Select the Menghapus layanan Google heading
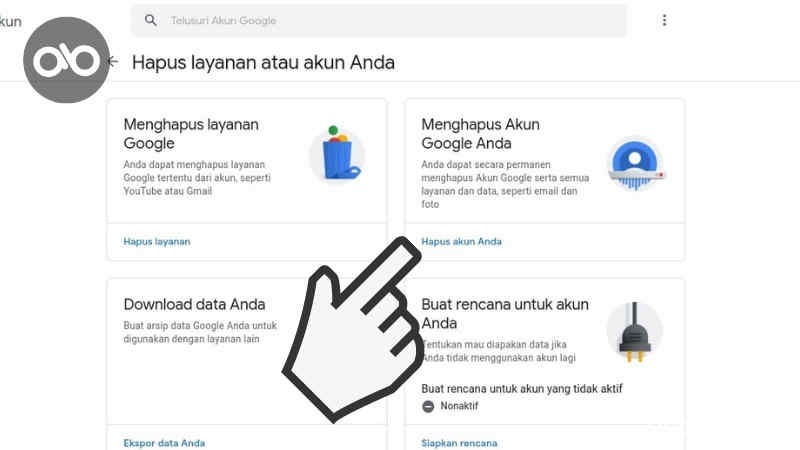 click(191, 134)
